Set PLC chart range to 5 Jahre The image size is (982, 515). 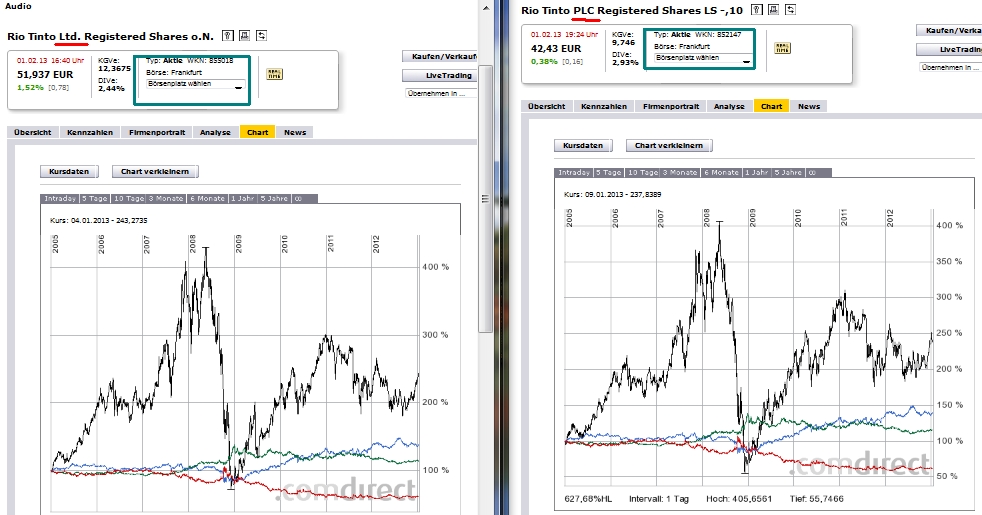pos(789,172)
